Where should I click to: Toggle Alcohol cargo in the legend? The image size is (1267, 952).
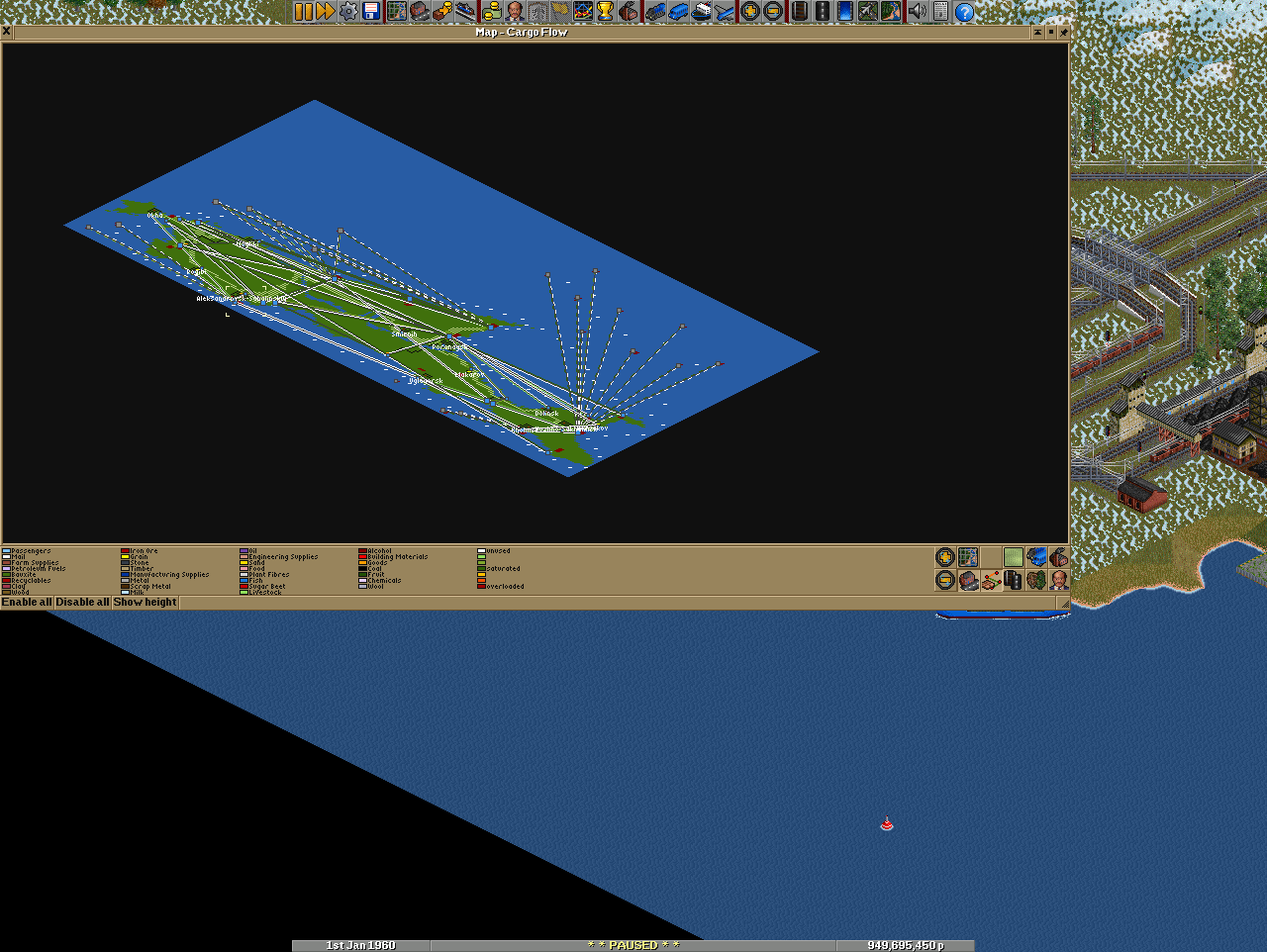coord(375,551)
